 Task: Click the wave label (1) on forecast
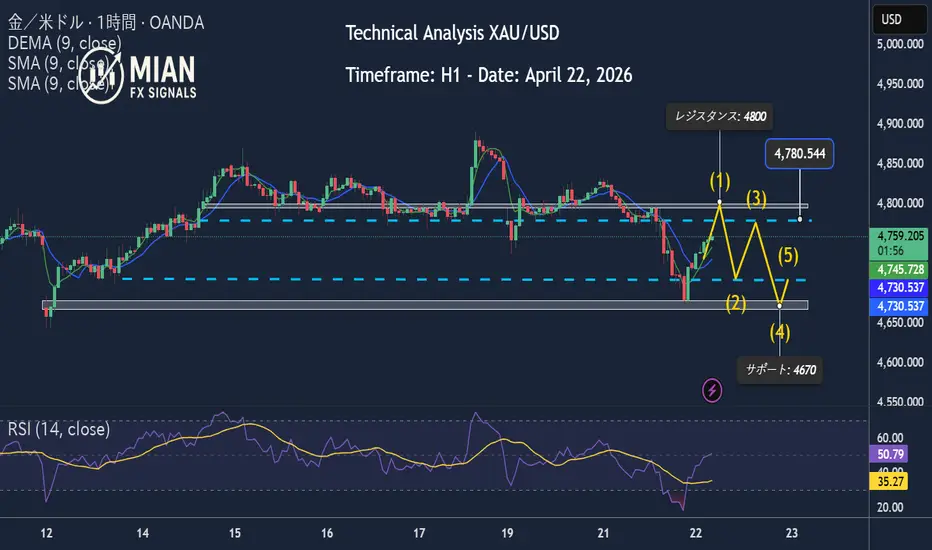pos(720,181)
